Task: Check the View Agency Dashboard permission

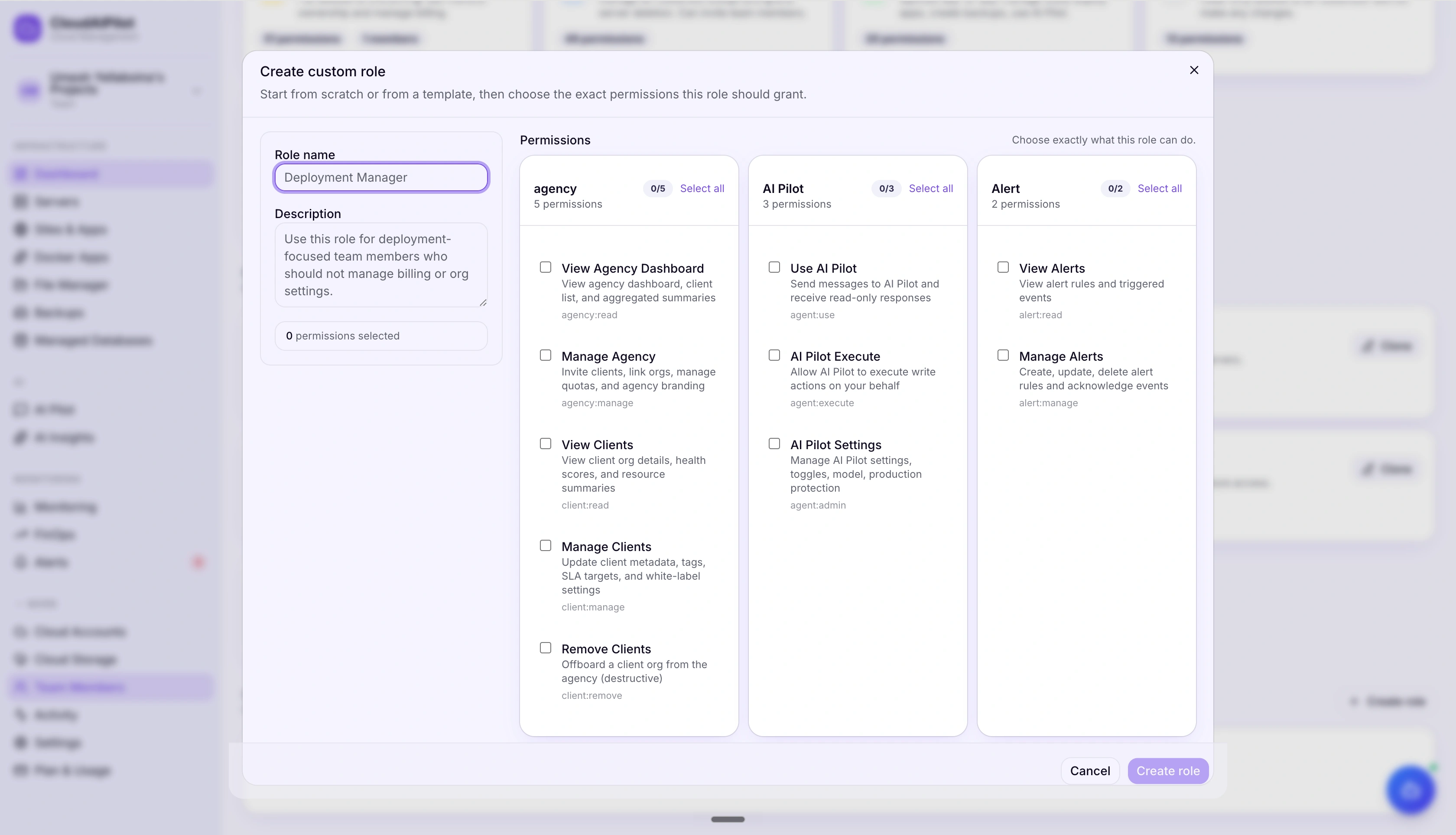Action: click(x=546, y=267)
